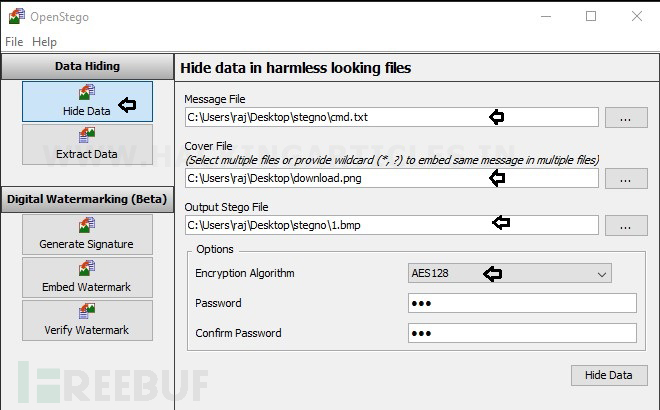Viewport: 660px width, 410px height.
Task: Select the Verify Watermark icon
Action: pos(87,311)
